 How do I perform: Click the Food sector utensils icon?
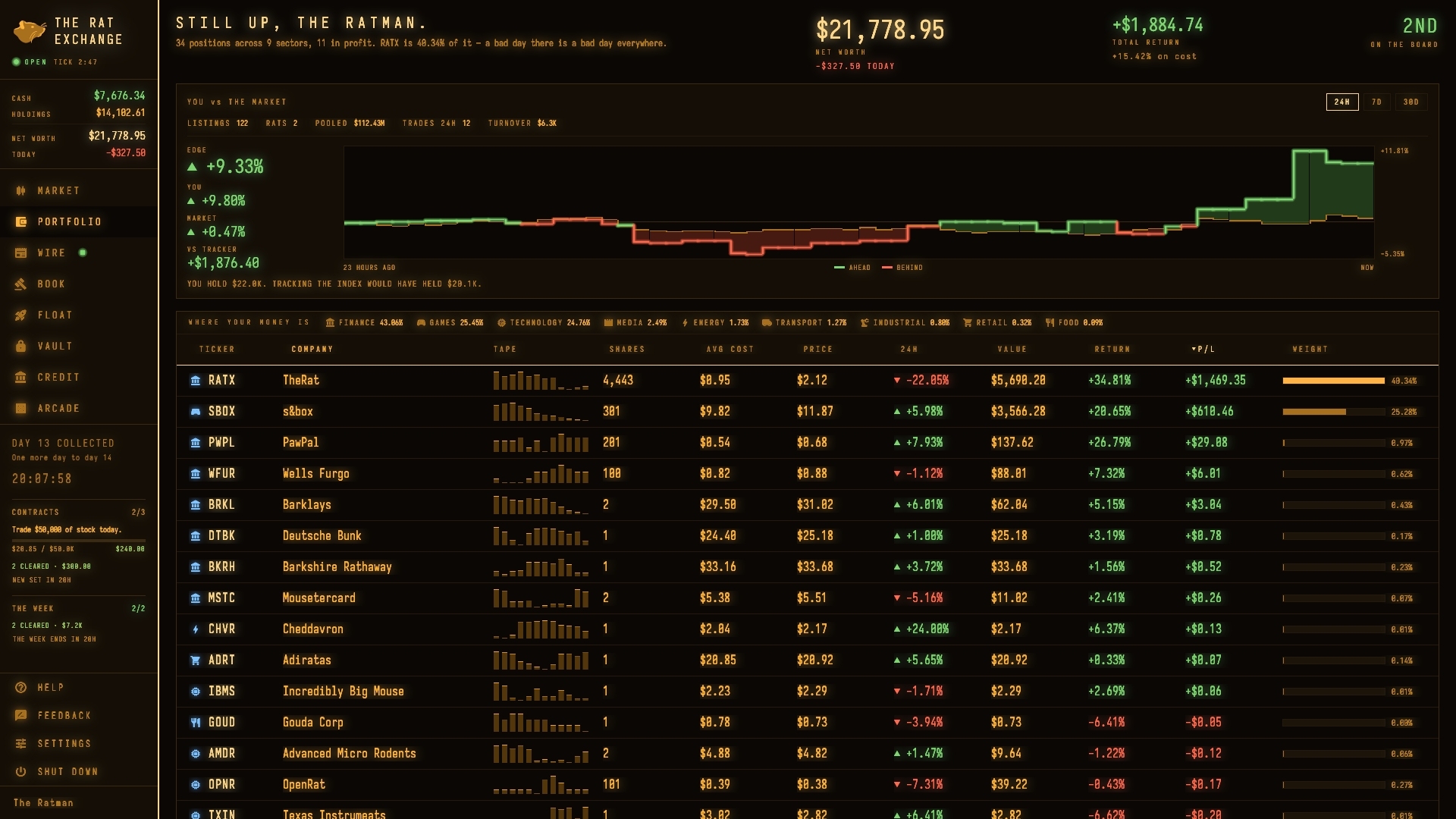tap(1050, 322)
